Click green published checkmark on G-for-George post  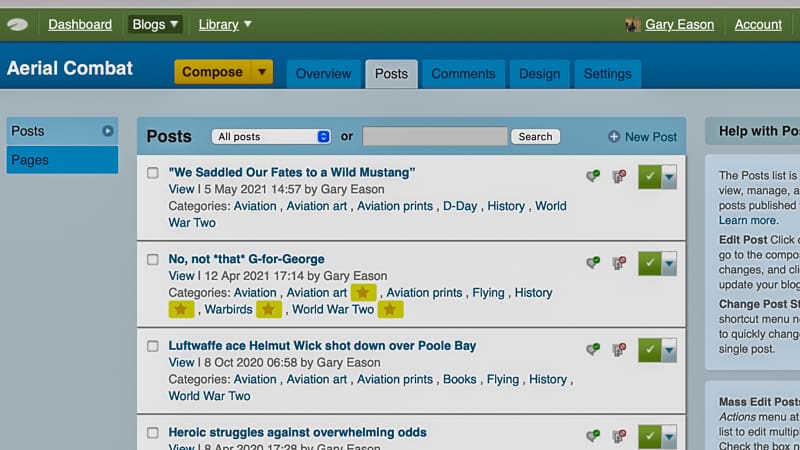click(x=649, y=263)
